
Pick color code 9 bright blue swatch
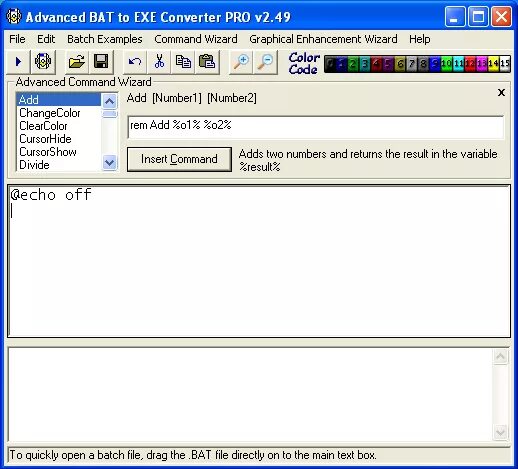[x=434, y=63]
